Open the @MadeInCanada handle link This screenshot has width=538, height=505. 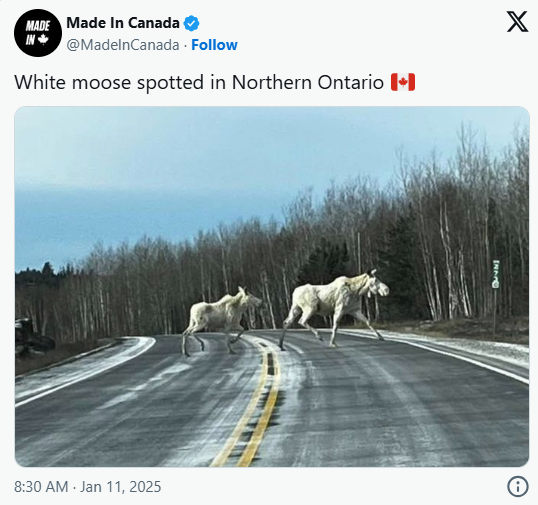123,45
